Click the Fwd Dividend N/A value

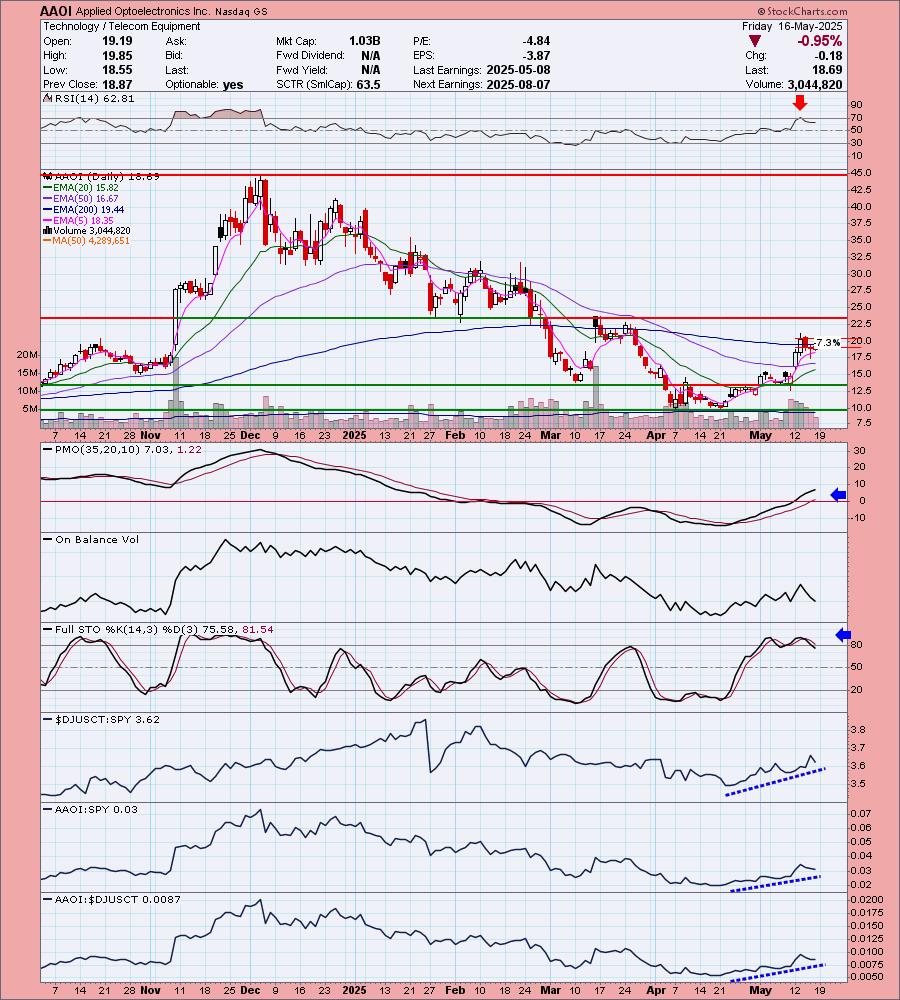371,55
